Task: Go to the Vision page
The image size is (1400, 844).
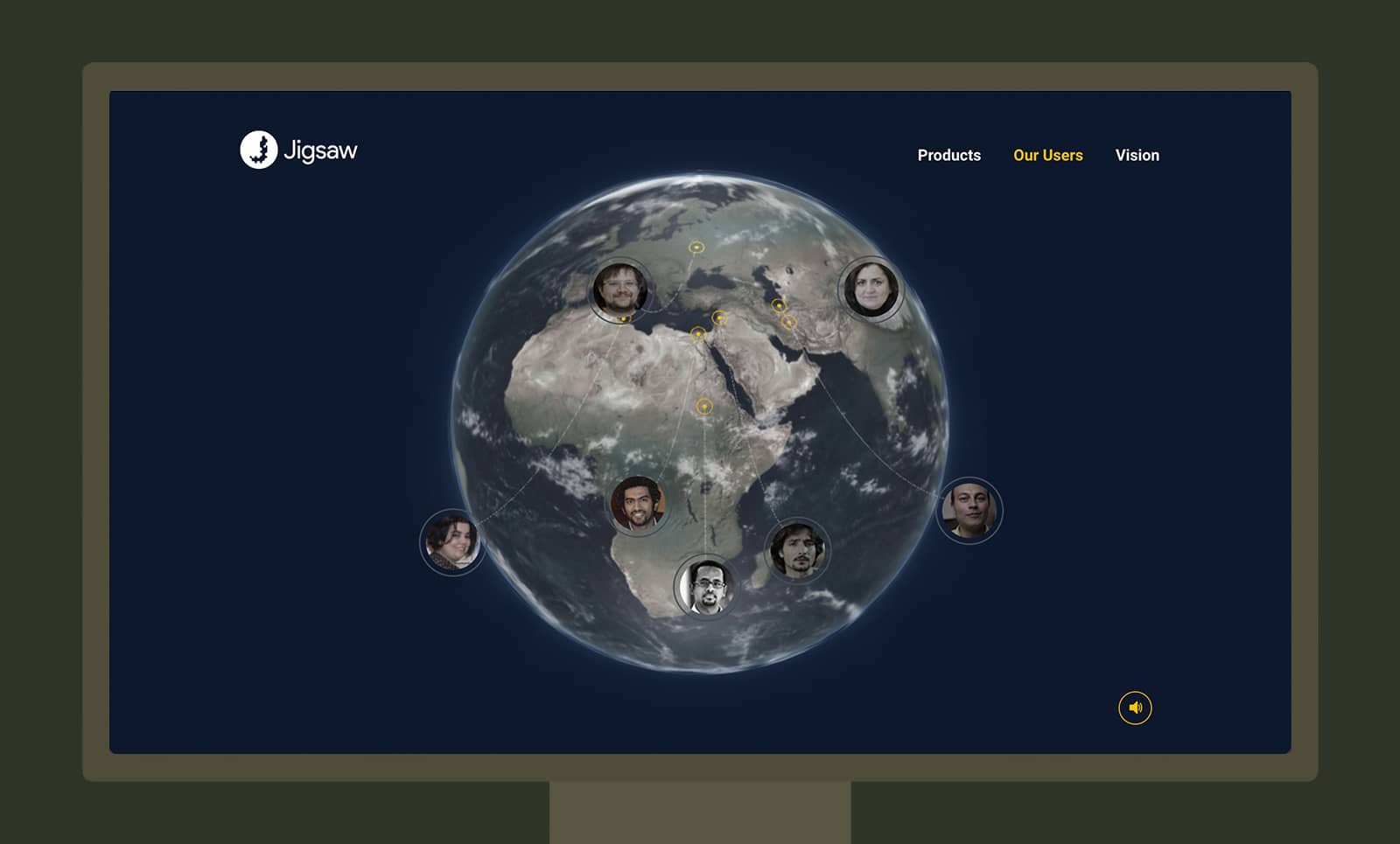Action: 1137,155
